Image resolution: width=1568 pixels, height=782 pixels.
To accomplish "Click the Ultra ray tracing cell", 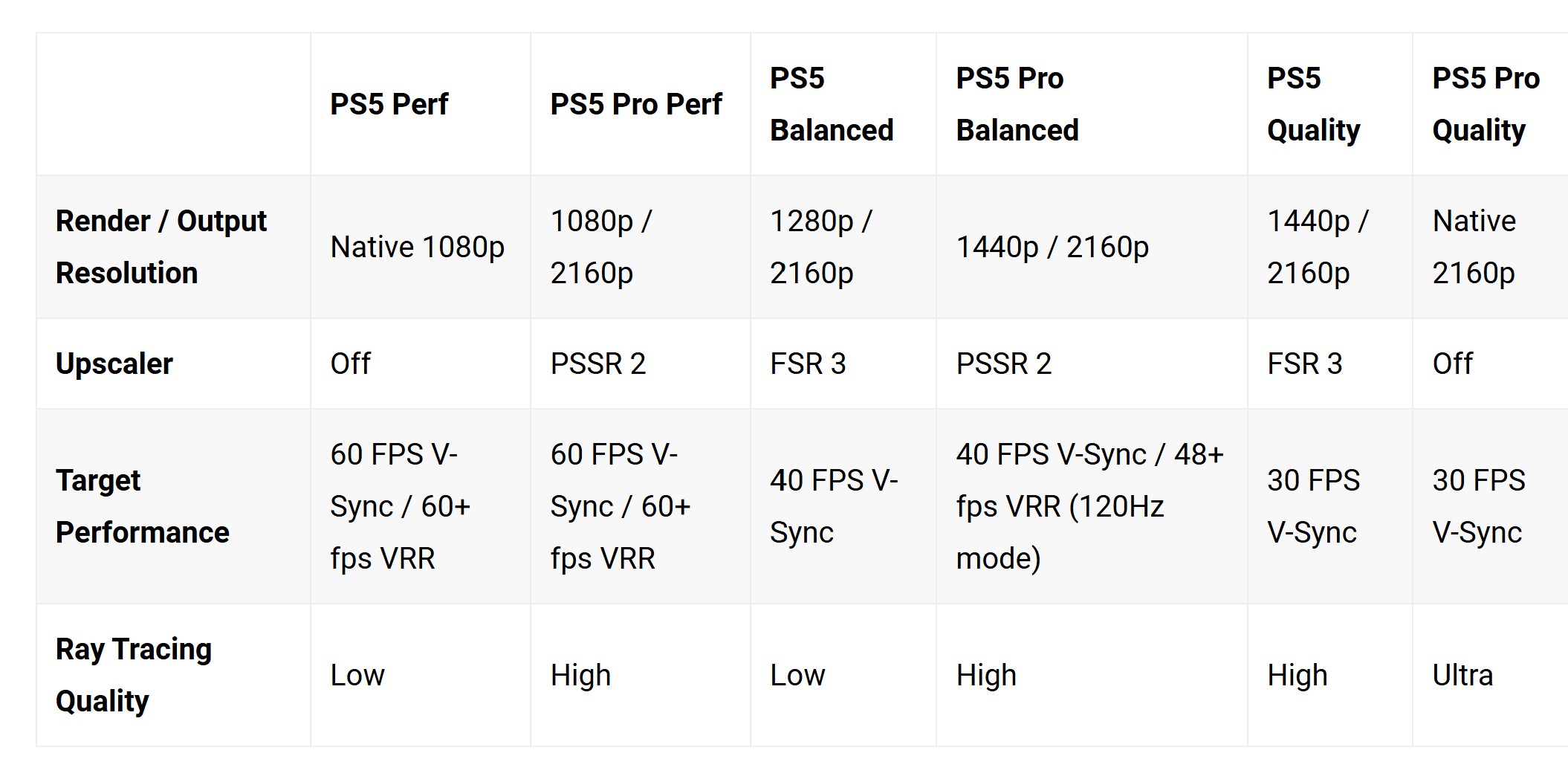I will [1462, 675].
